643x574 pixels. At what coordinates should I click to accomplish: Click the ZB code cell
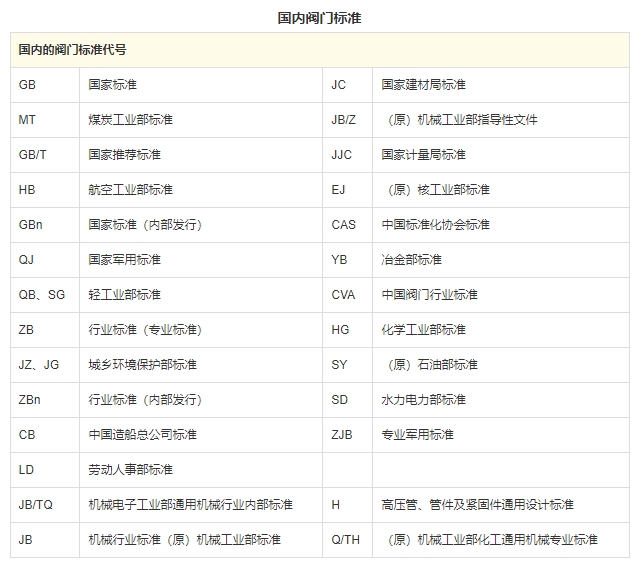click(45, 330)
